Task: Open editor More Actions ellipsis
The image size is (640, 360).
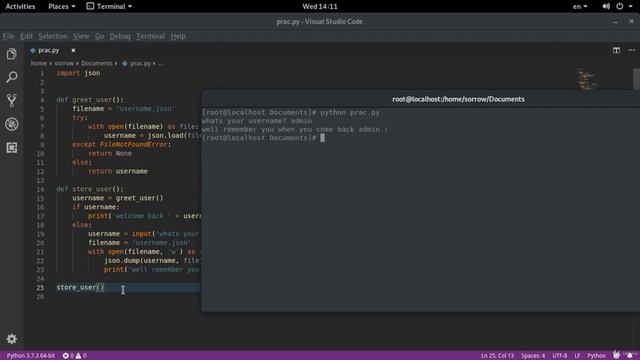Action: coord(631,50)
